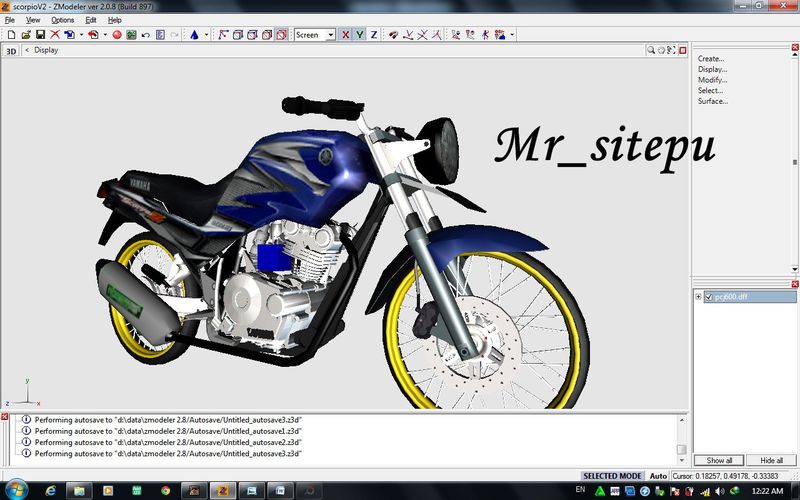The image size is (800, 500).
Task: Click the viewport maximize red square icon
Action: click(x=683, y=50)
